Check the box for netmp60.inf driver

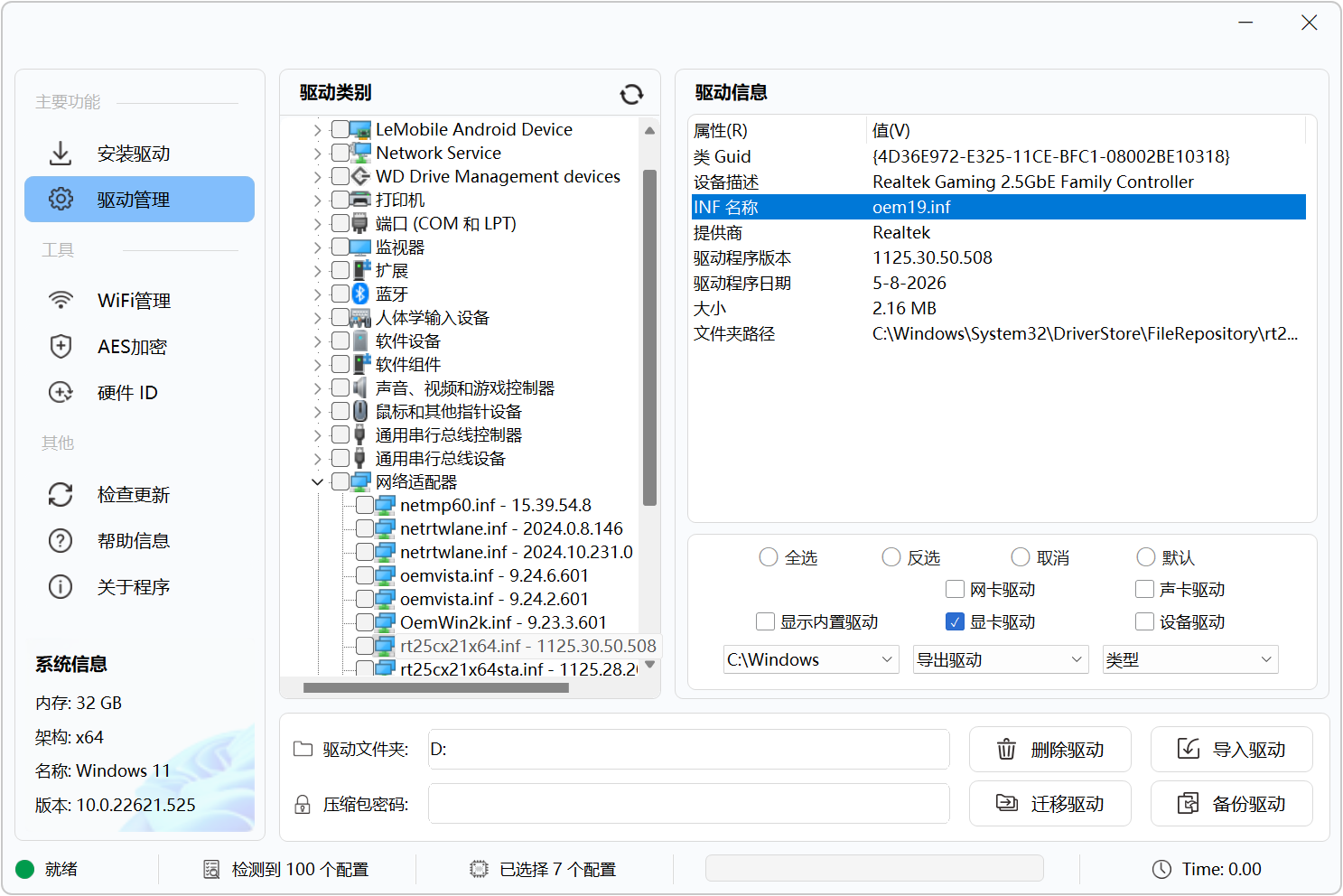(365, 505)
